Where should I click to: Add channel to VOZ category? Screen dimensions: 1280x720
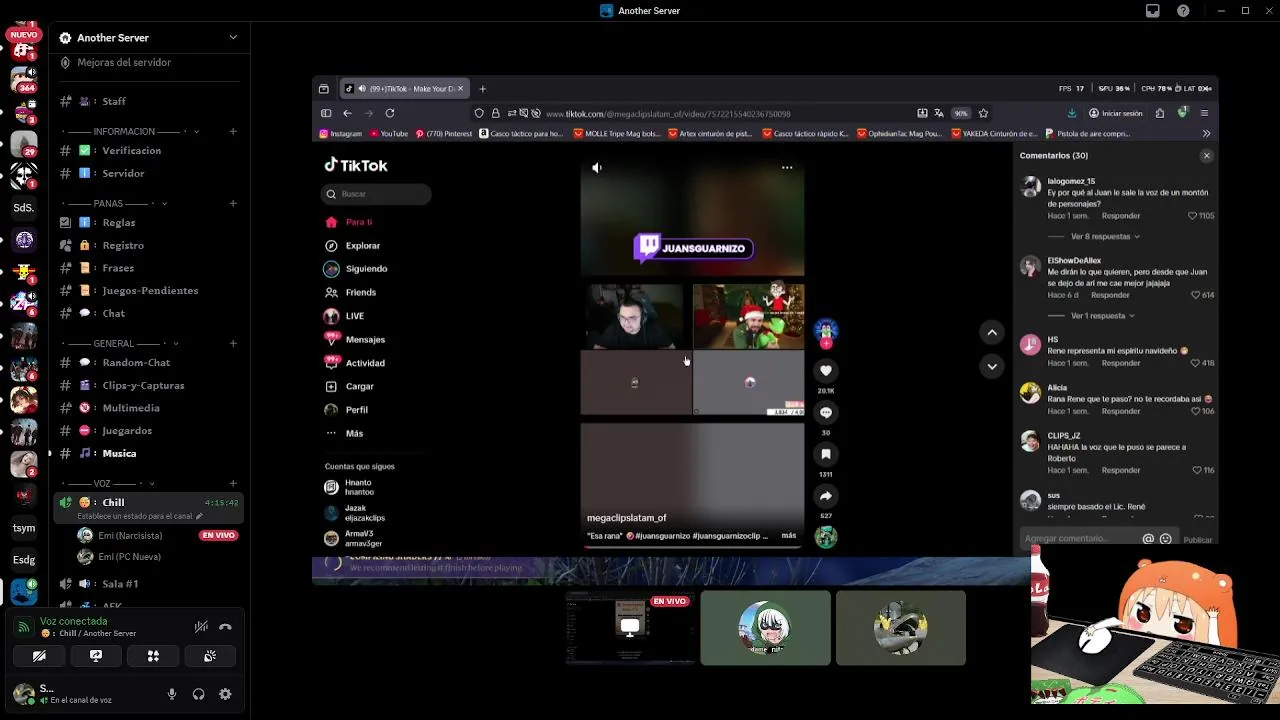coord(233,483)
